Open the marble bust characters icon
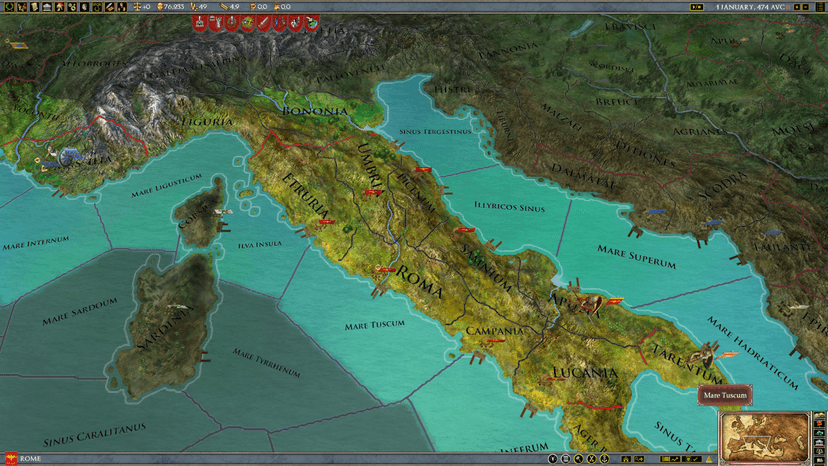The height and width of the screenshot is (466, 828). coord(84,7)
